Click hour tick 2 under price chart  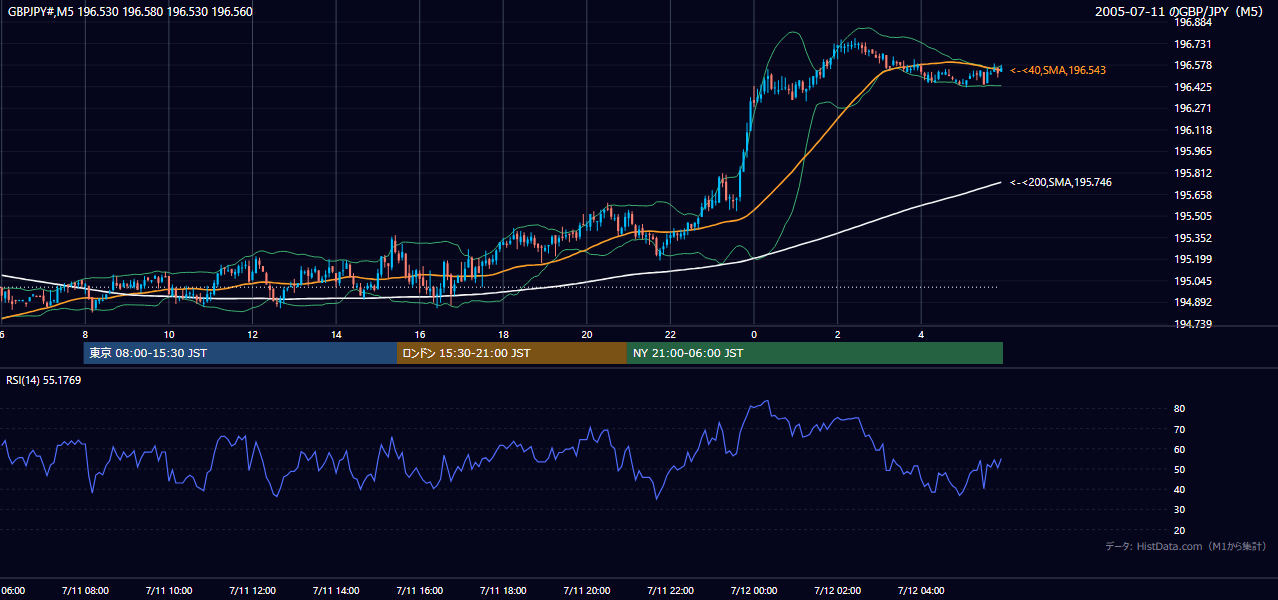[x=837, y=334]
